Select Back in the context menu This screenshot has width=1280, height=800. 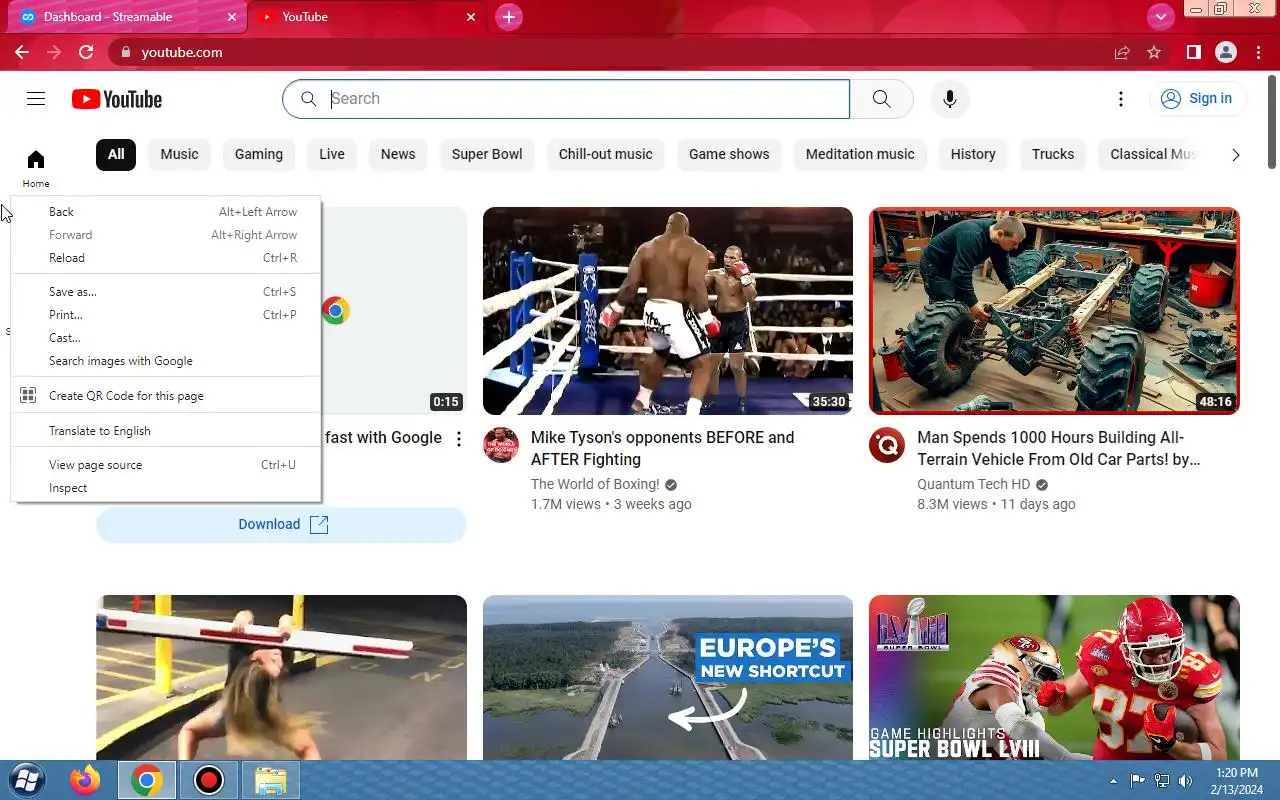(166, 212)
